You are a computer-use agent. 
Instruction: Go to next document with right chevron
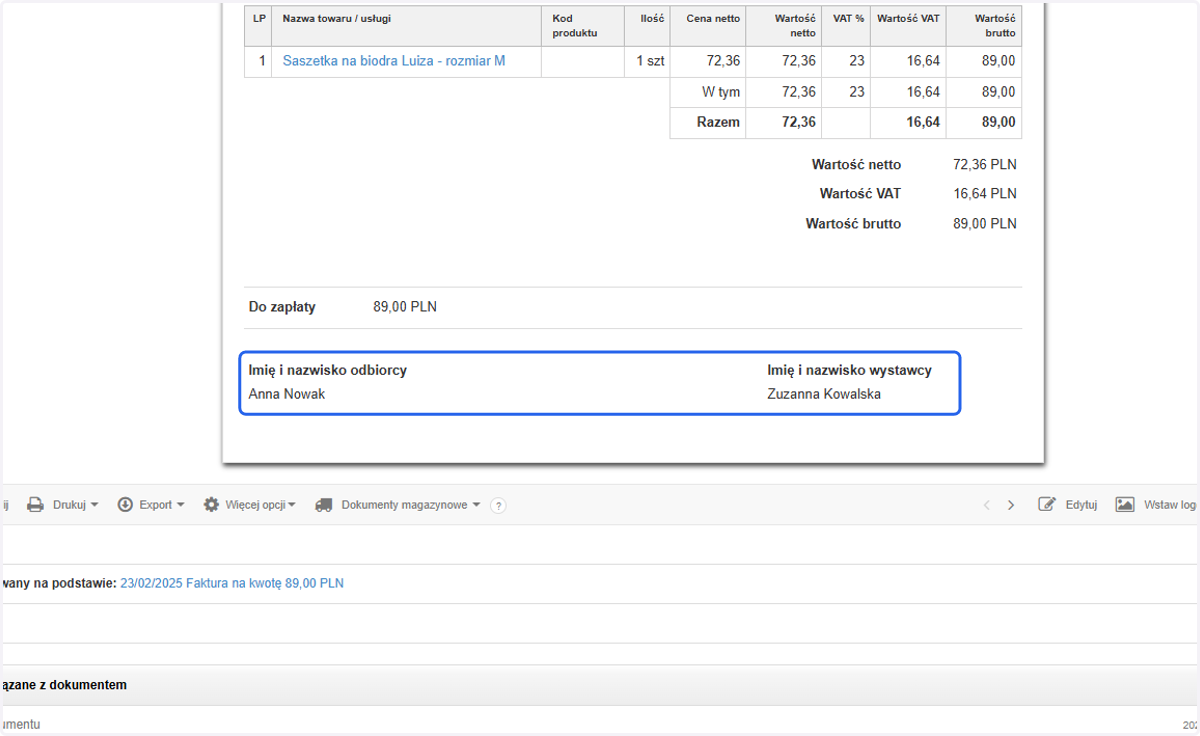click(x=1011, y=505)
